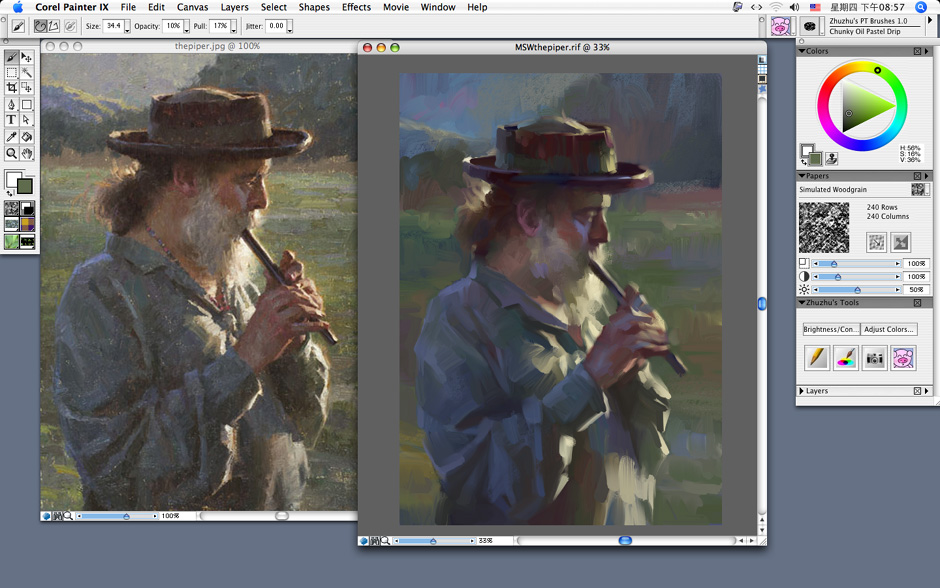Toggle the third icon on MSWthepiper's scrollbar
This screenshot has width=940, height=588.
coord(762,79)
